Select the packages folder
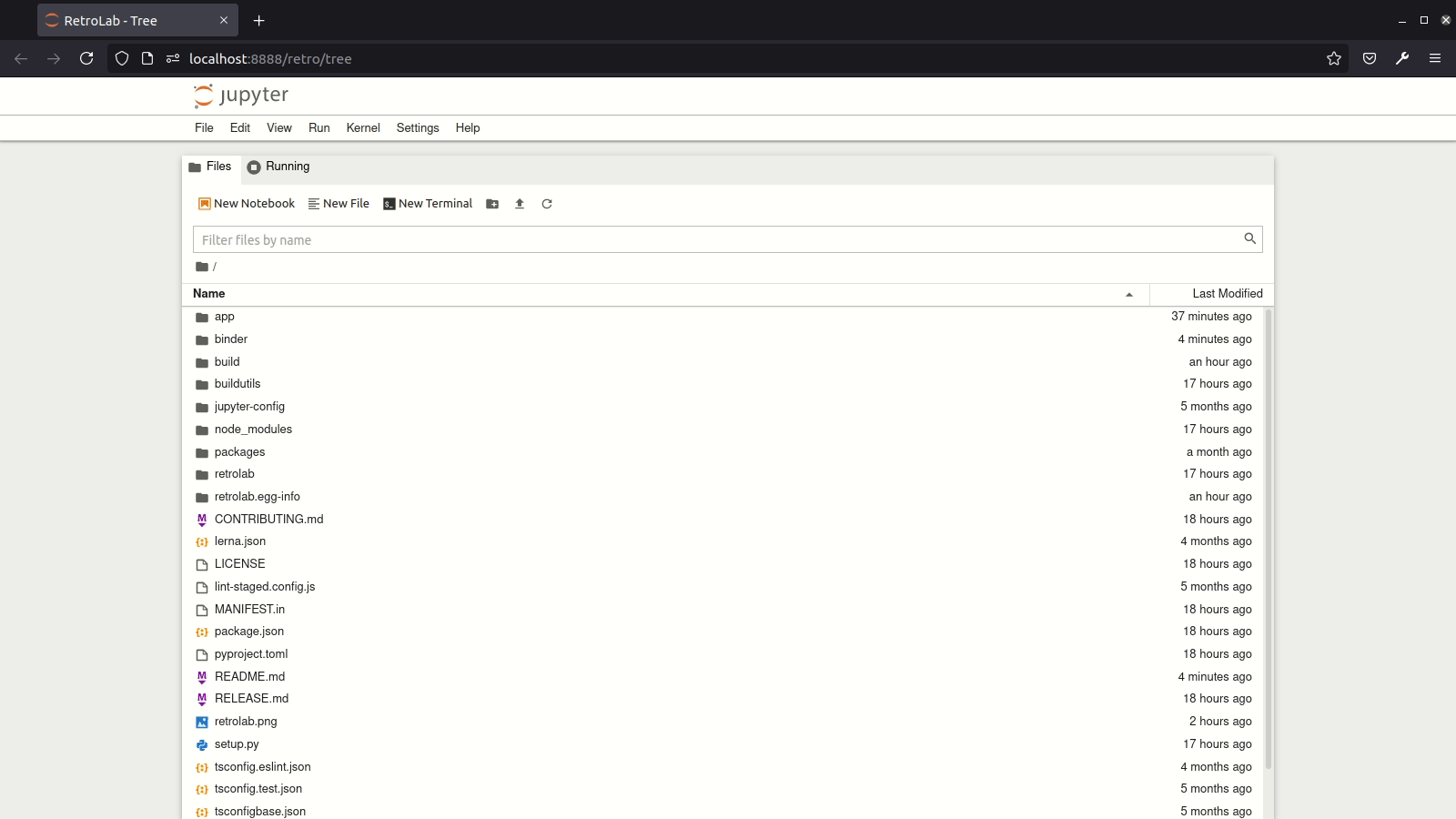The height and width of the screenshot is (819, 1456). click(723, 452)
